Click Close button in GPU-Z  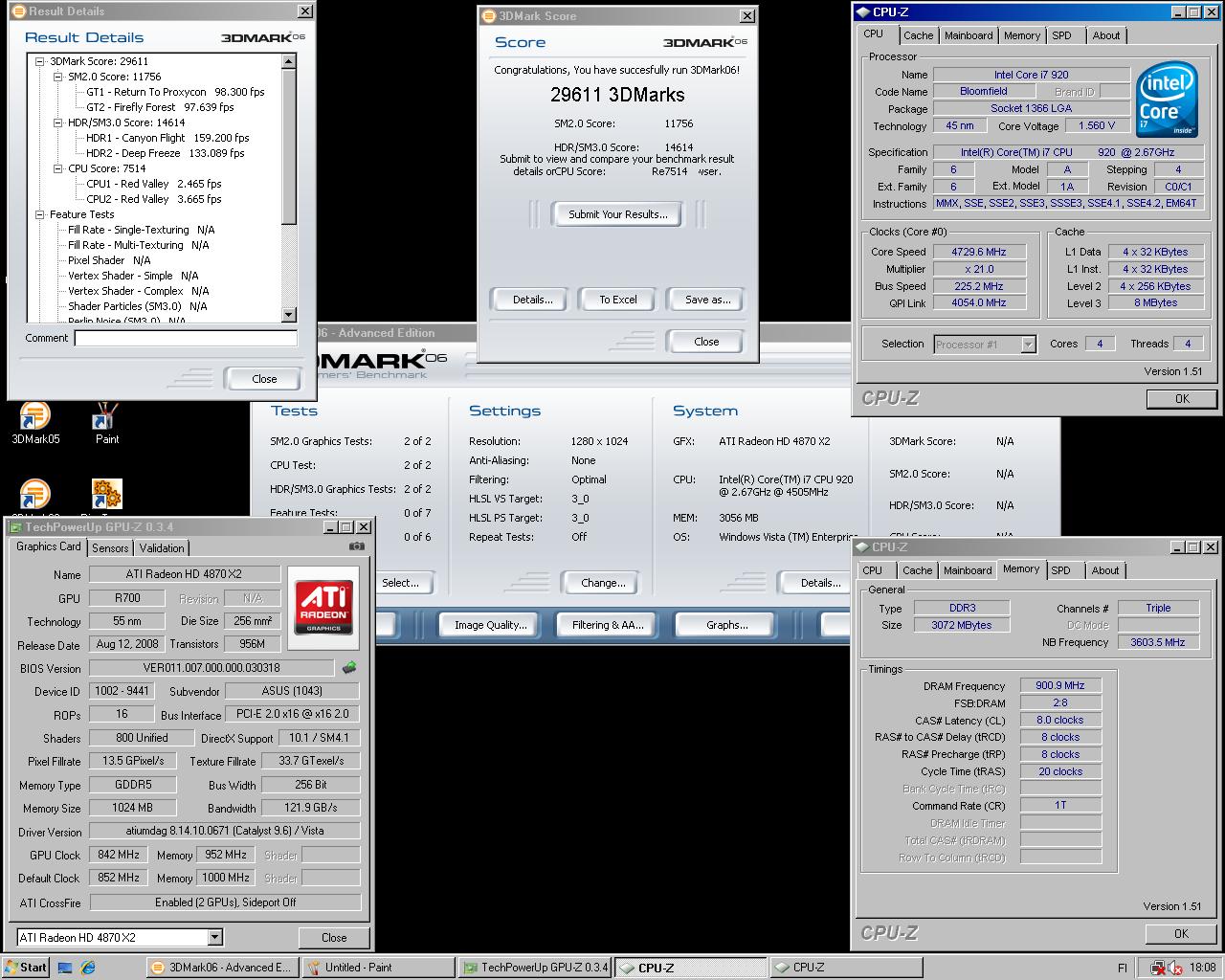point(334,938)
